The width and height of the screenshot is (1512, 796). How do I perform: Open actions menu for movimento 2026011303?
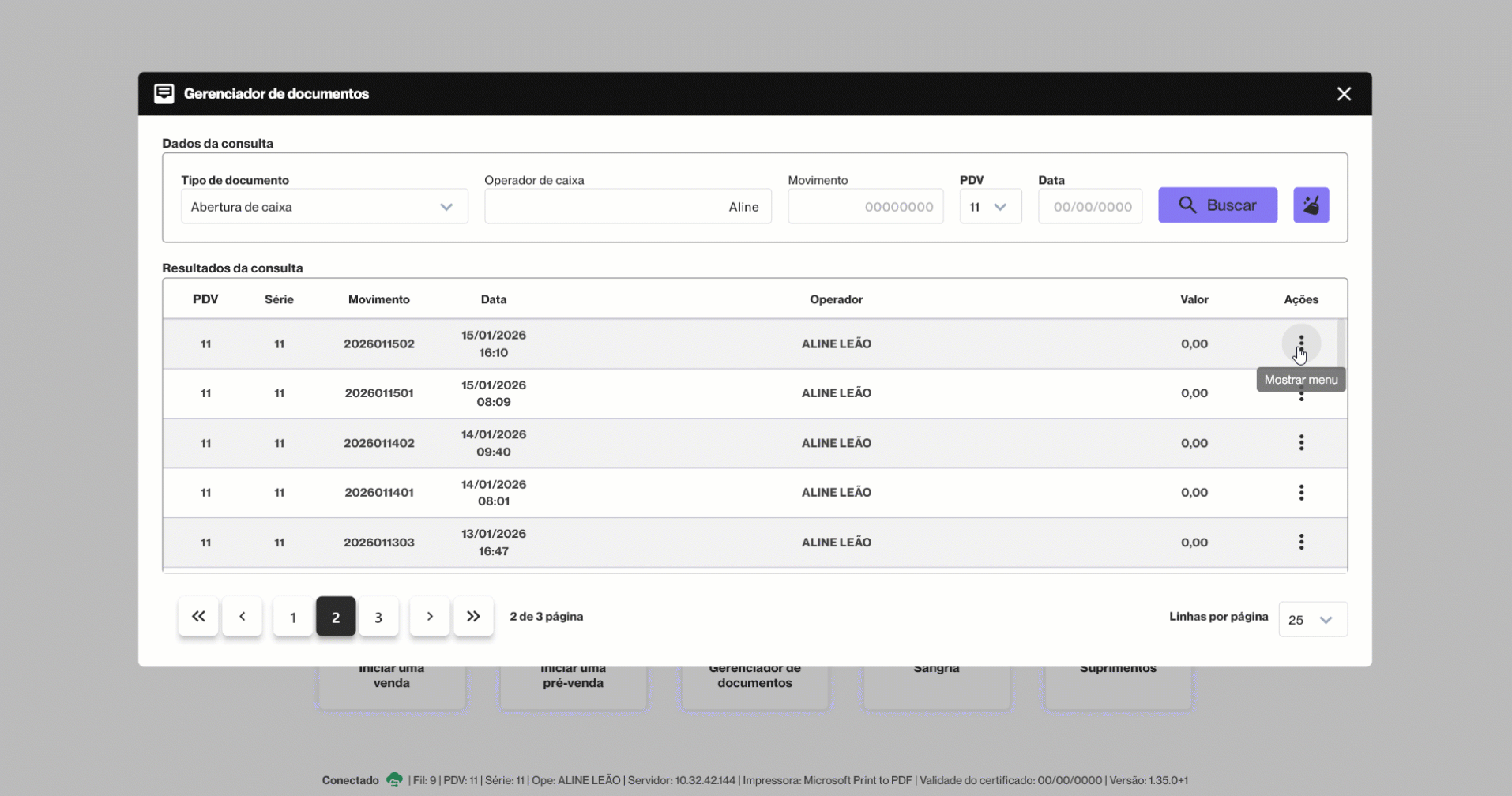(1300, 543)
